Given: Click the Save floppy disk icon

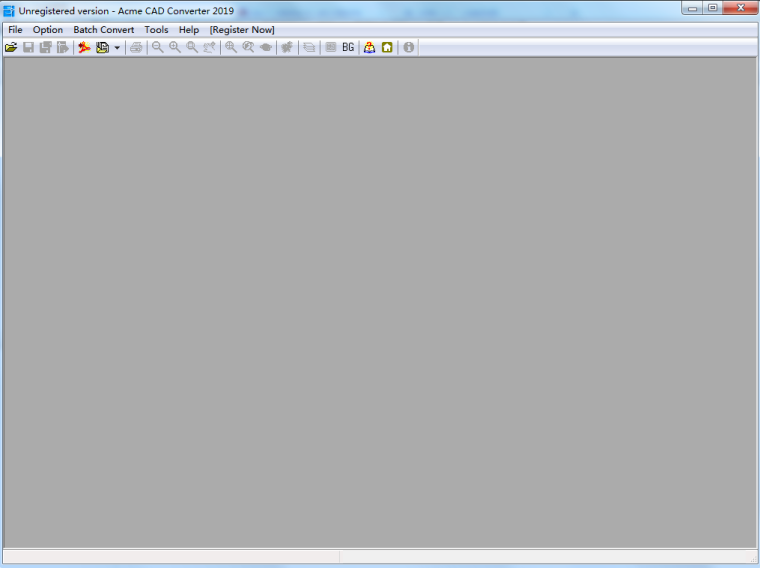Looking at the screenshot, I should click(29, 47).
